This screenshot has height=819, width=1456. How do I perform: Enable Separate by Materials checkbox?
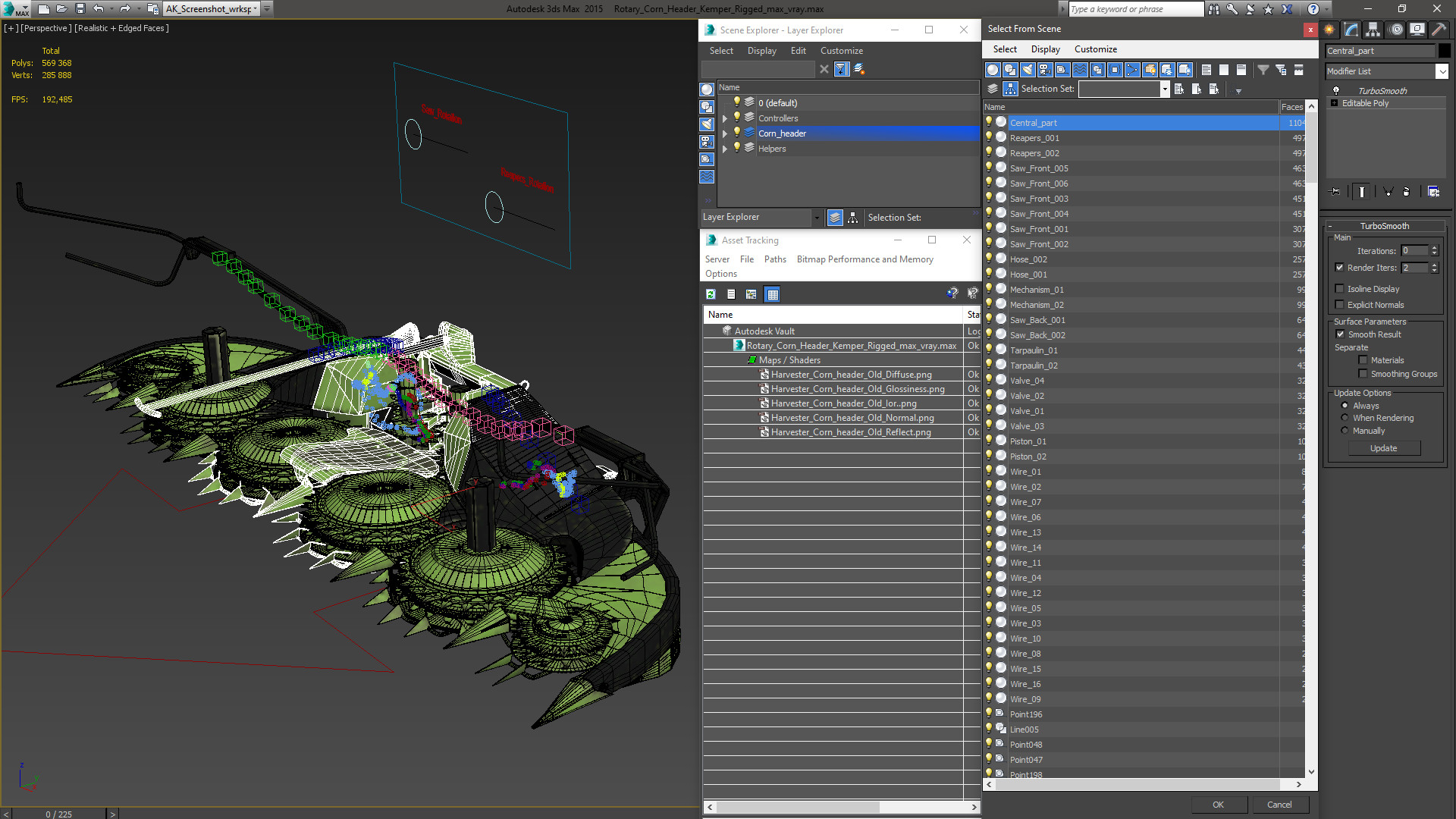click(1363, 360)
